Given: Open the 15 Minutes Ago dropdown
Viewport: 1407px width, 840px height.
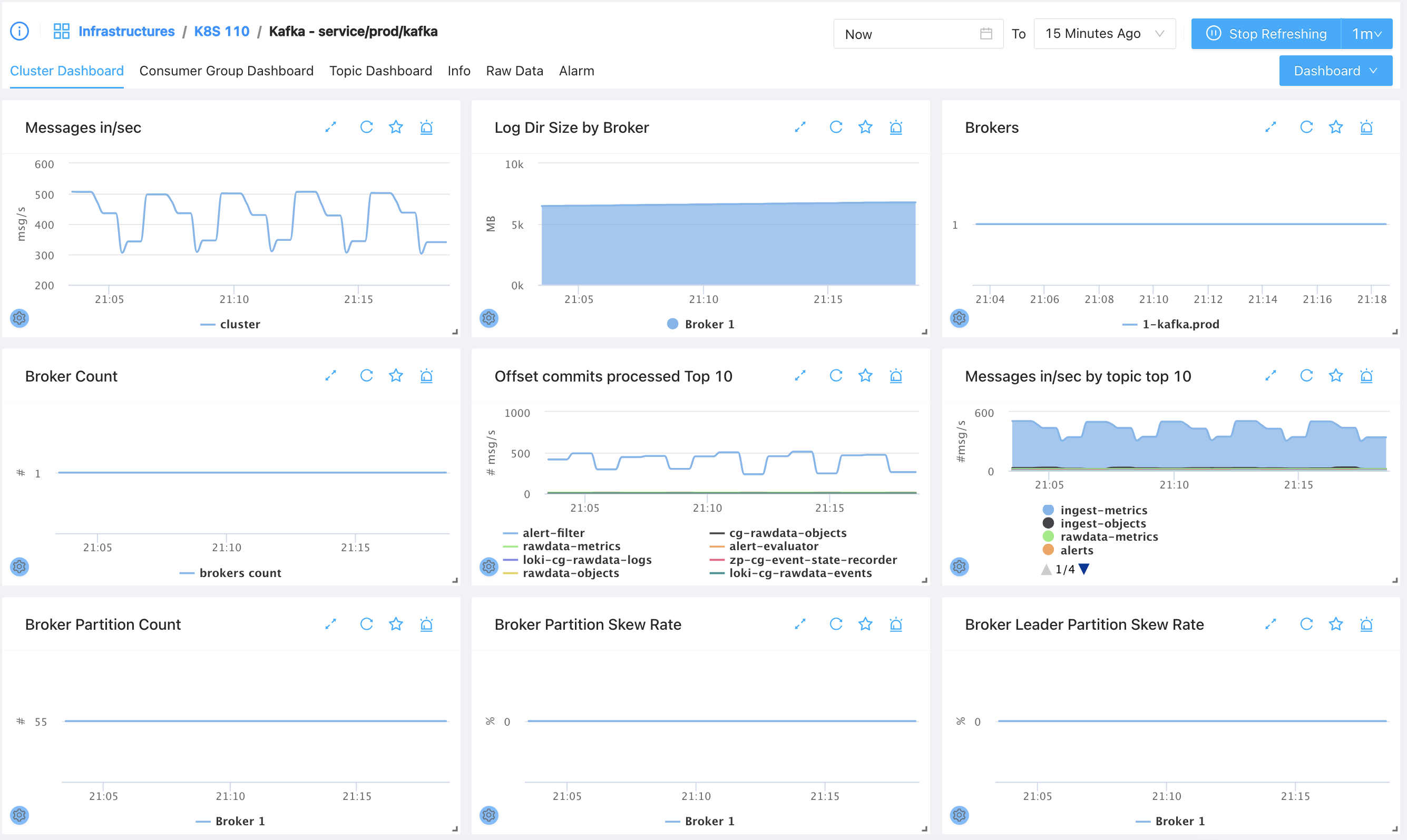Looking at the screenshot, I should (x=1103, y=34).
